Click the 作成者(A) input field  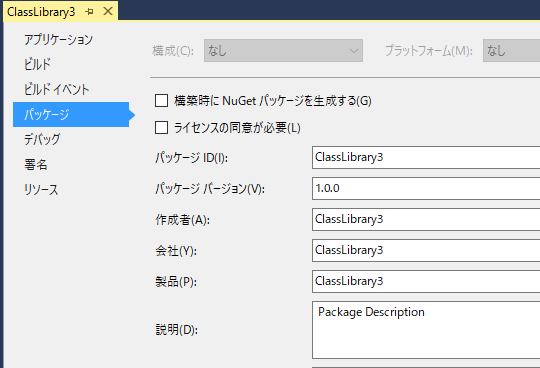point(426,219)
